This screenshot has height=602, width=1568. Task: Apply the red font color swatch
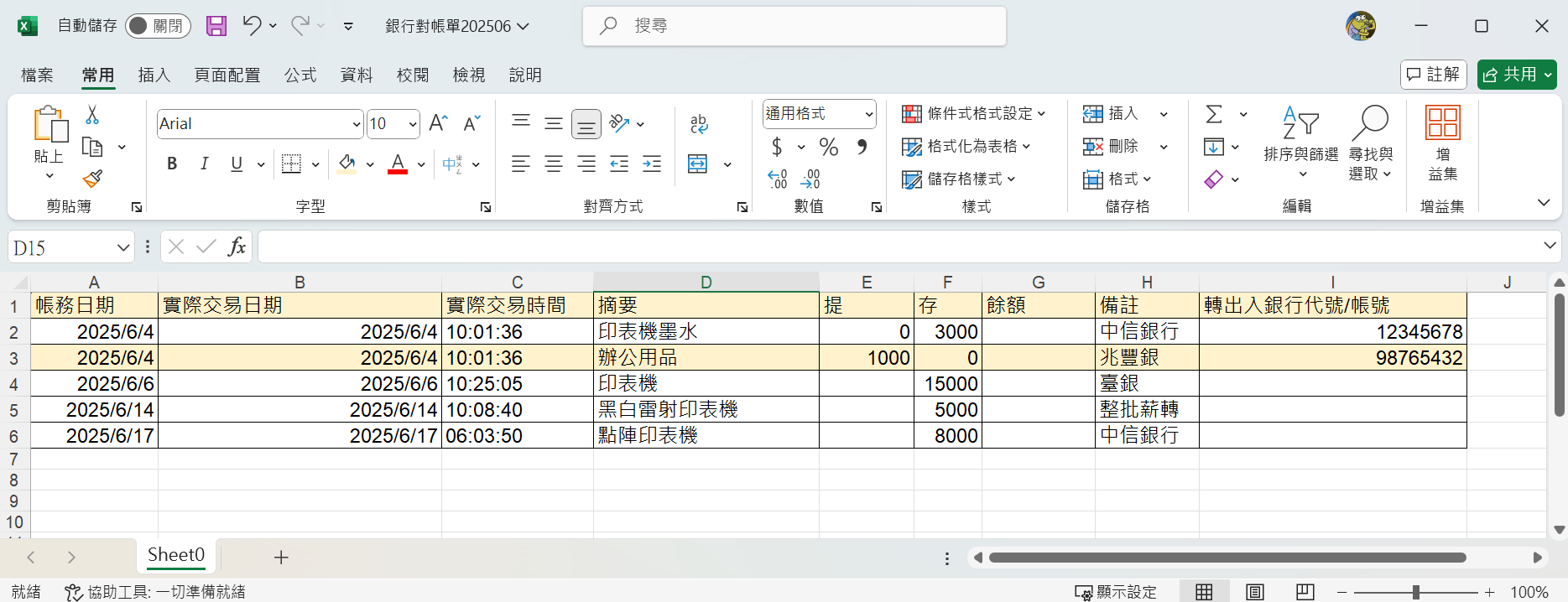(398, 163)
